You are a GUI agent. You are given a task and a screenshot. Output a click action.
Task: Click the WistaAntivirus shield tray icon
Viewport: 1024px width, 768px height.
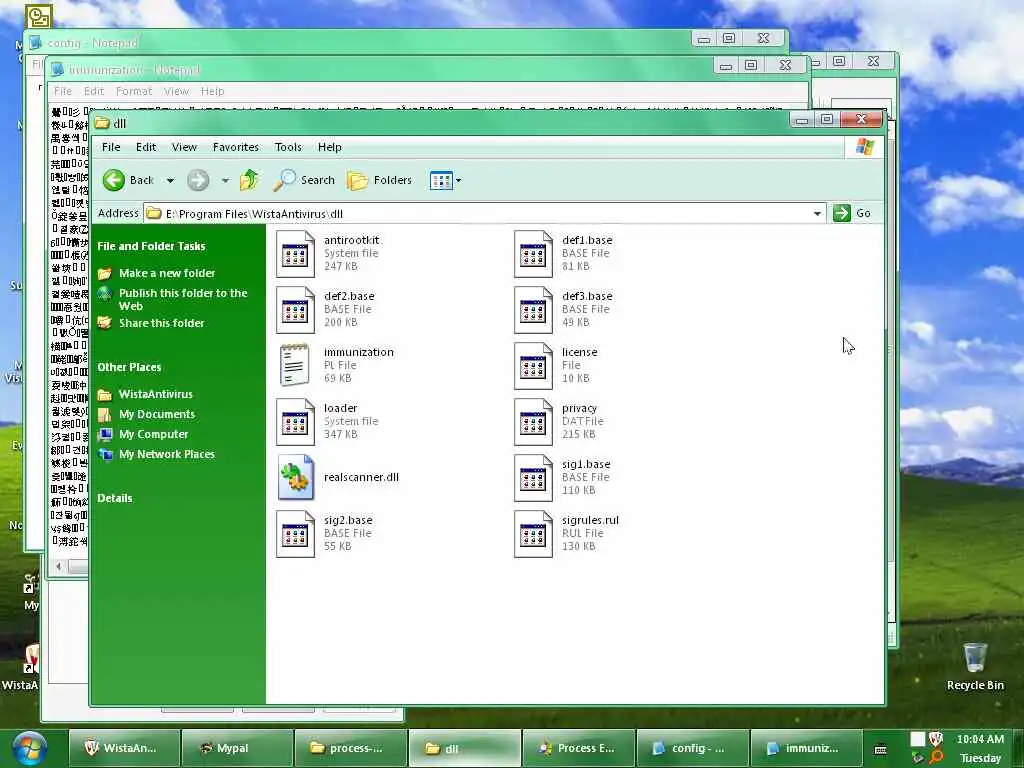click(936, 739)
